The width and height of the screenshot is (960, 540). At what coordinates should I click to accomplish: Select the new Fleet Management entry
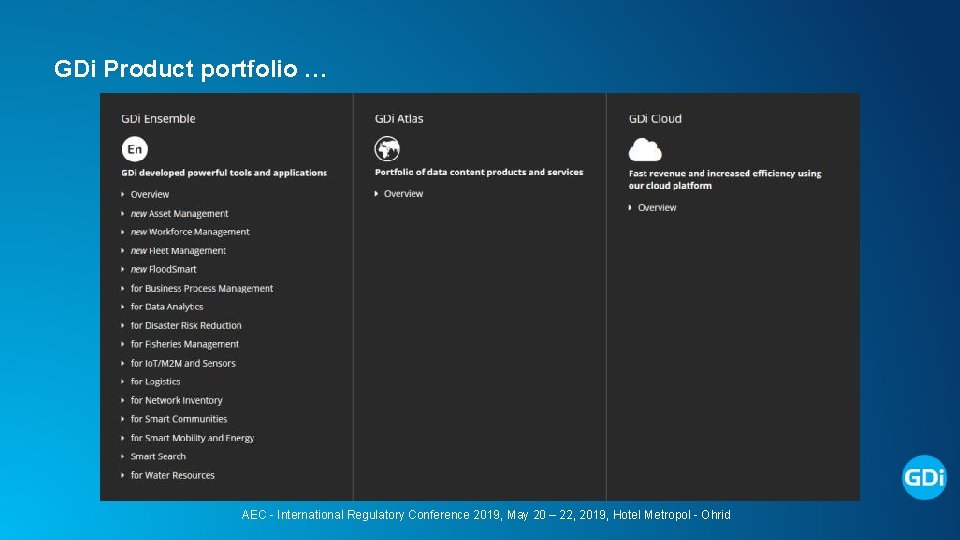click(x=178, y=250)
